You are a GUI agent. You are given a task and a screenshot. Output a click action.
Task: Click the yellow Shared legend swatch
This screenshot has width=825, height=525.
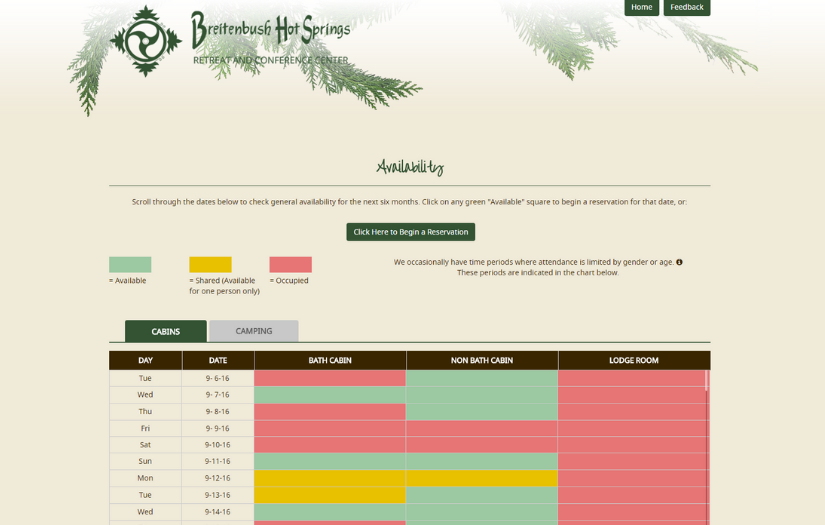[x=210, y=265]
